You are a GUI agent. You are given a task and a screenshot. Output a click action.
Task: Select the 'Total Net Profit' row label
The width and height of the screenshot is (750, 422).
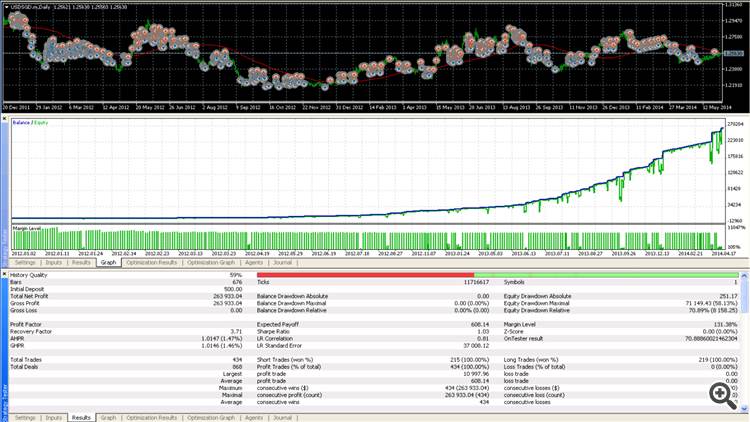coord(29,296)
